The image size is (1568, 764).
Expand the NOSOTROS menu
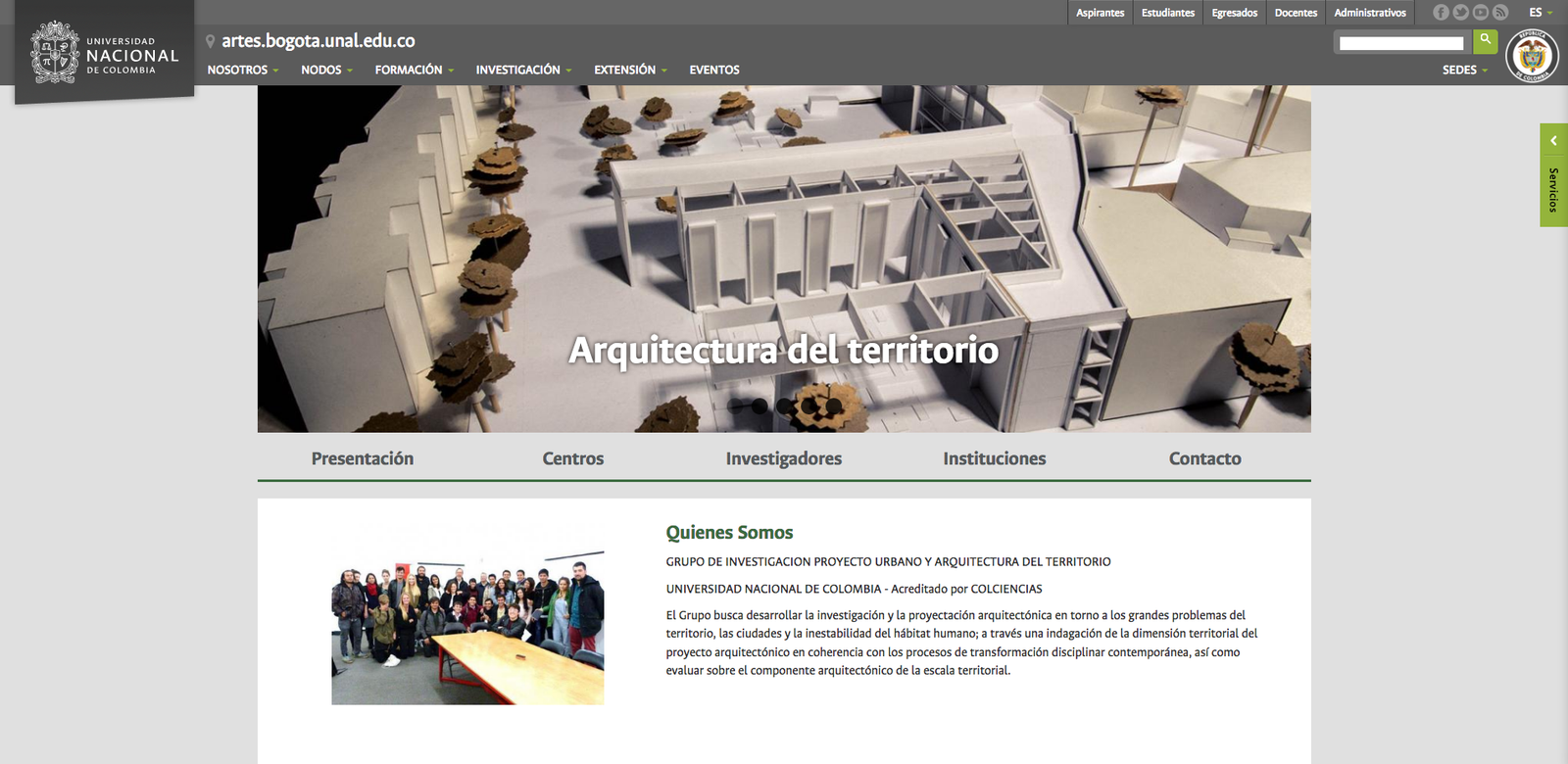pyautogui.click(x=243, y=70)
